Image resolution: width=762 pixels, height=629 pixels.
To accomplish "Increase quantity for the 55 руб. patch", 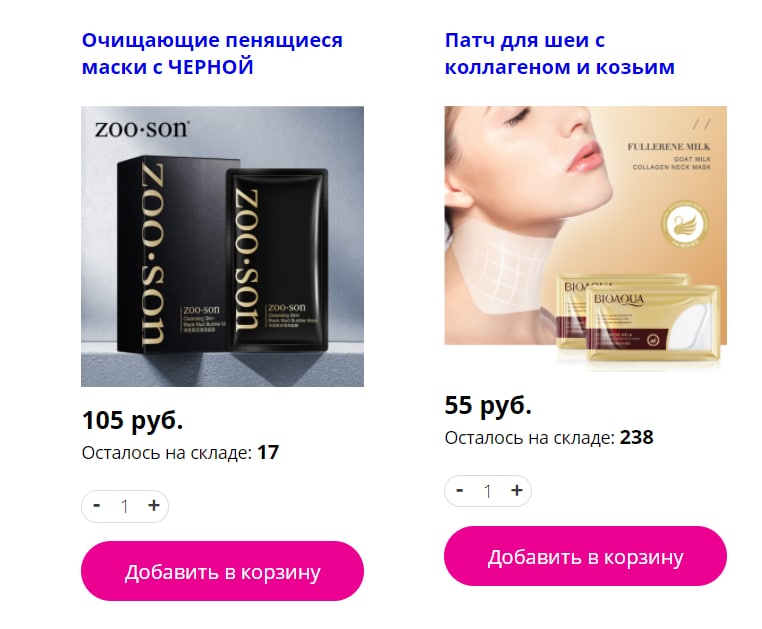I will [517, 491].
